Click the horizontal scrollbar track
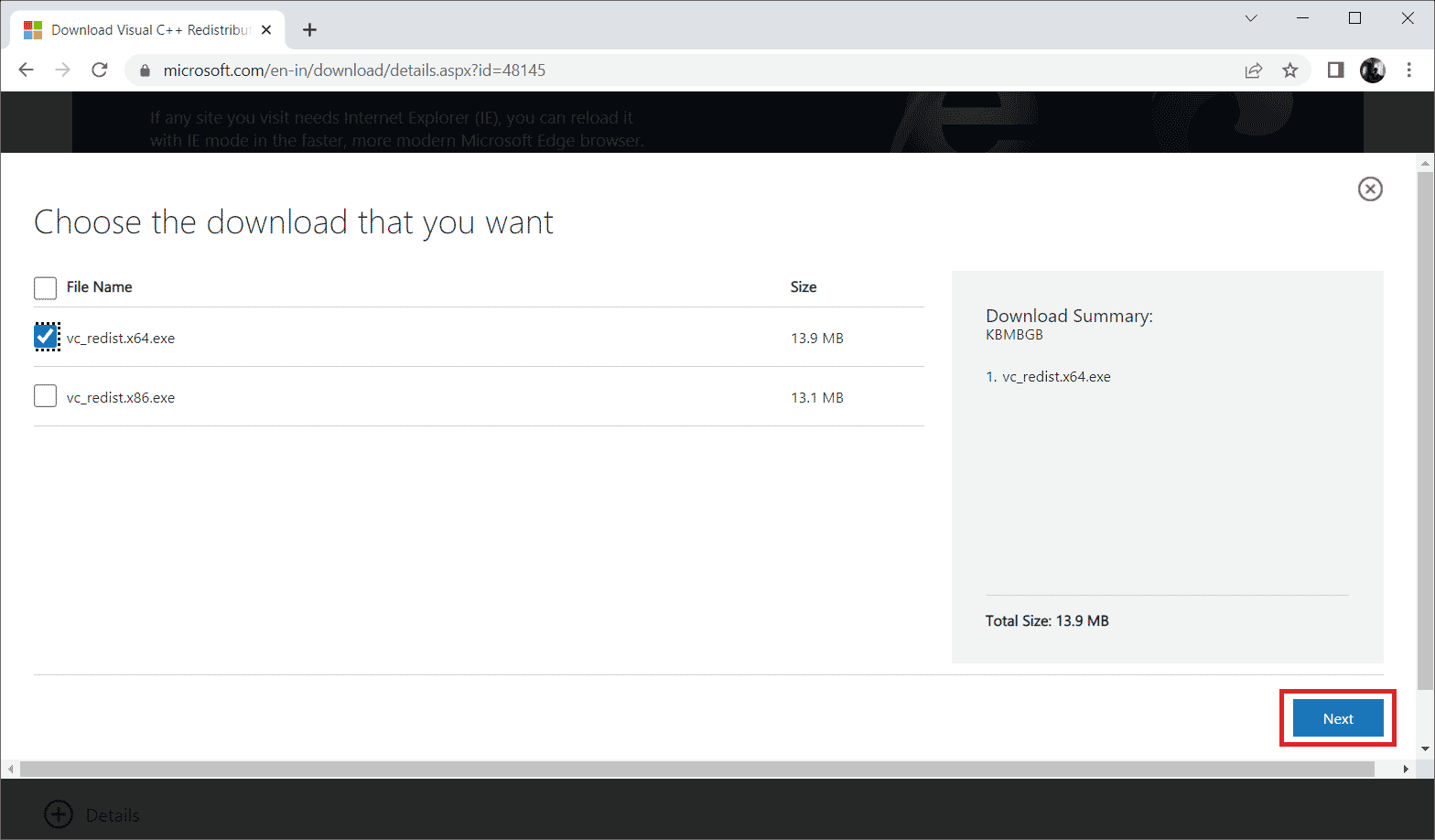The width and height of the screenshot is (1435, 840). [696, 770]
